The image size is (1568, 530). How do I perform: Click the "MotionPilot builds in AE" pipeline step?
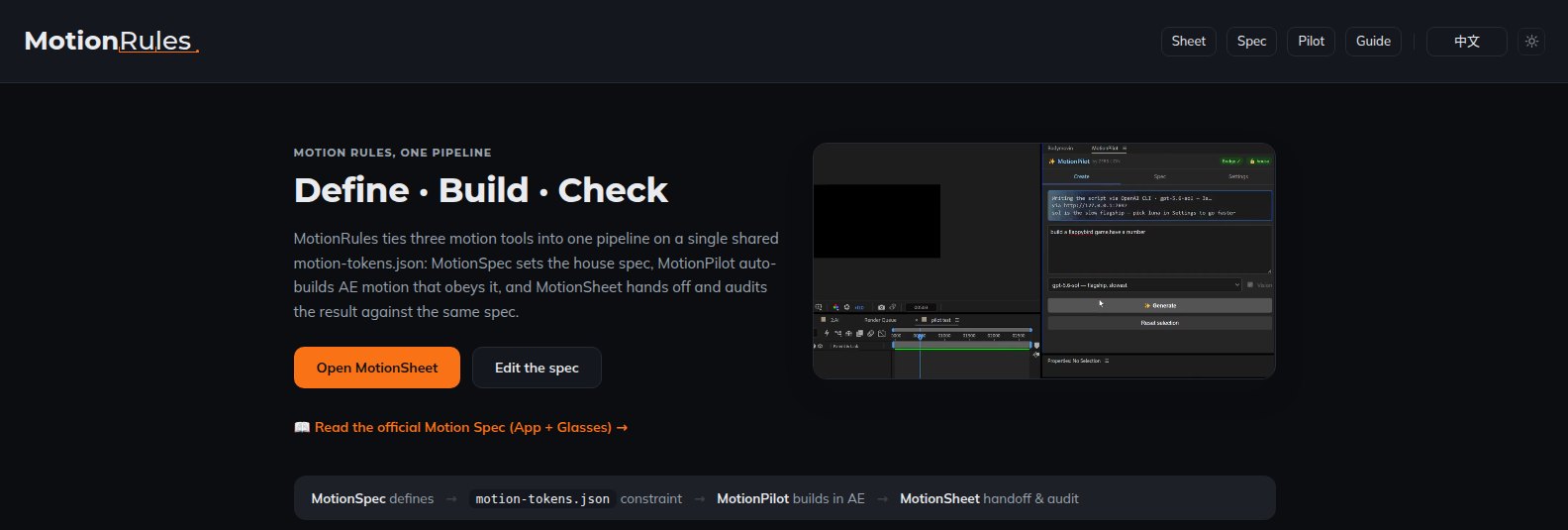791,499
